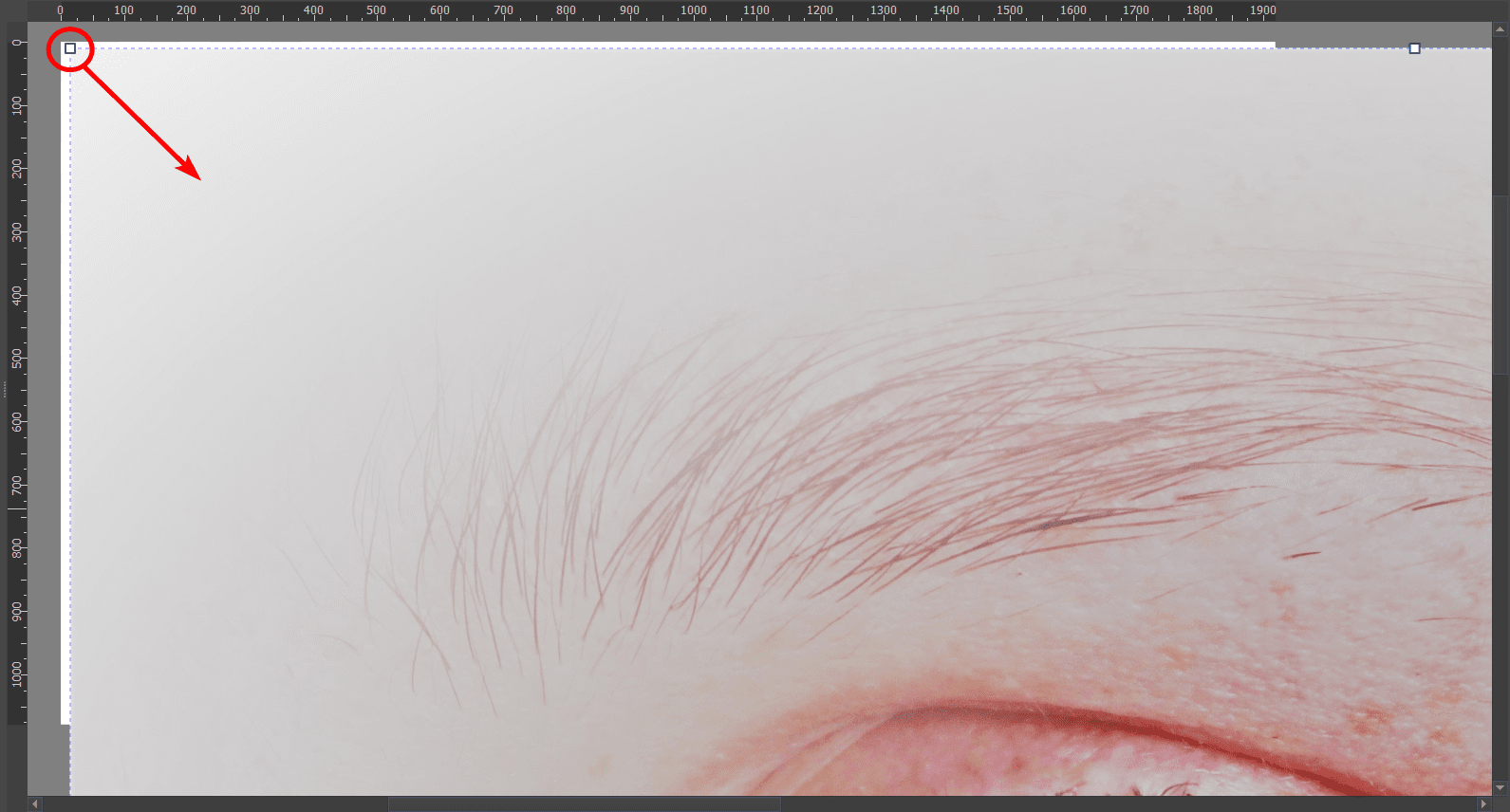
Task: Click the vertical scrollbar thumb
Action: point(1501,285)
